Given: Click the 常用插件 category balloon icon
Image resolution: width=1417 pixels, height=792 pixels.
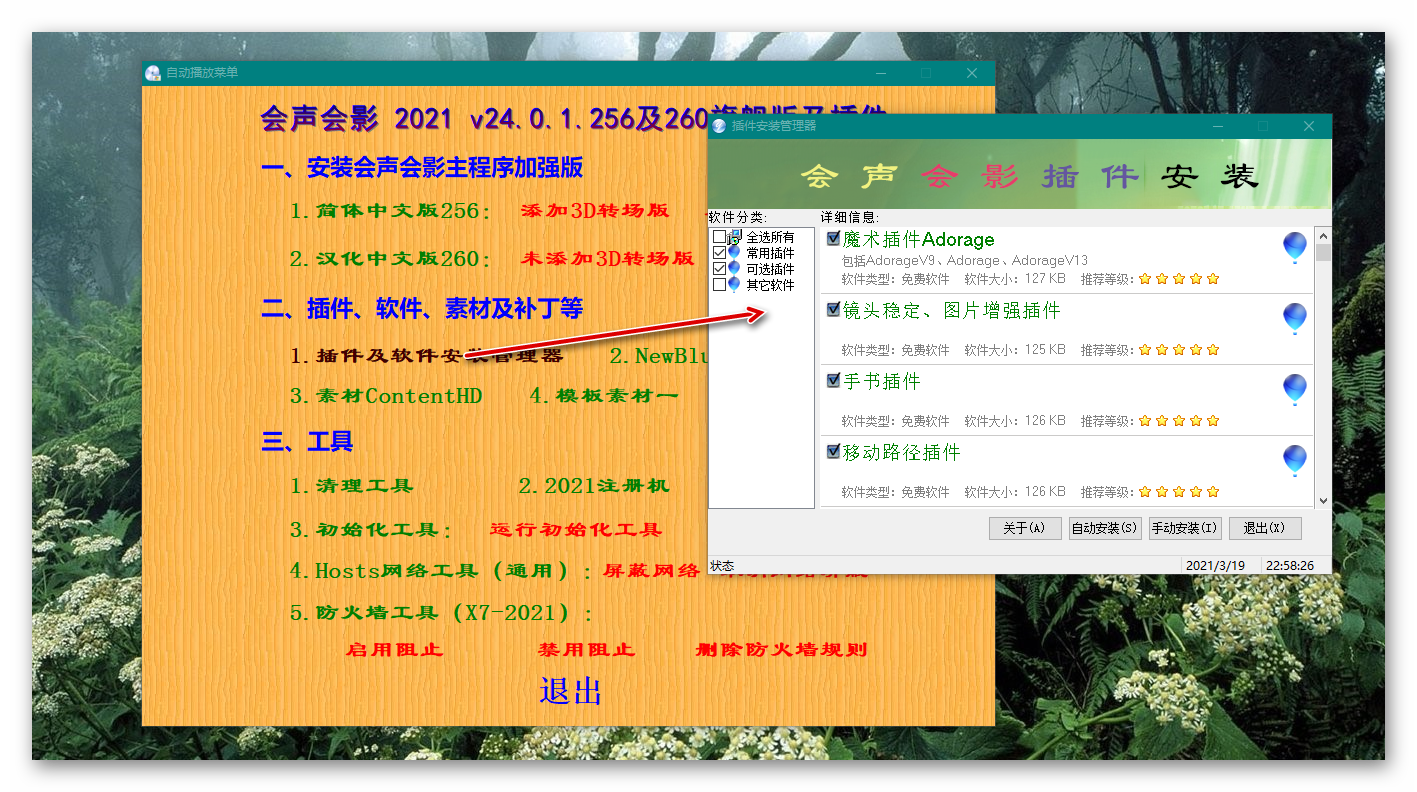Looking at the screenshot, I should 735,253.
